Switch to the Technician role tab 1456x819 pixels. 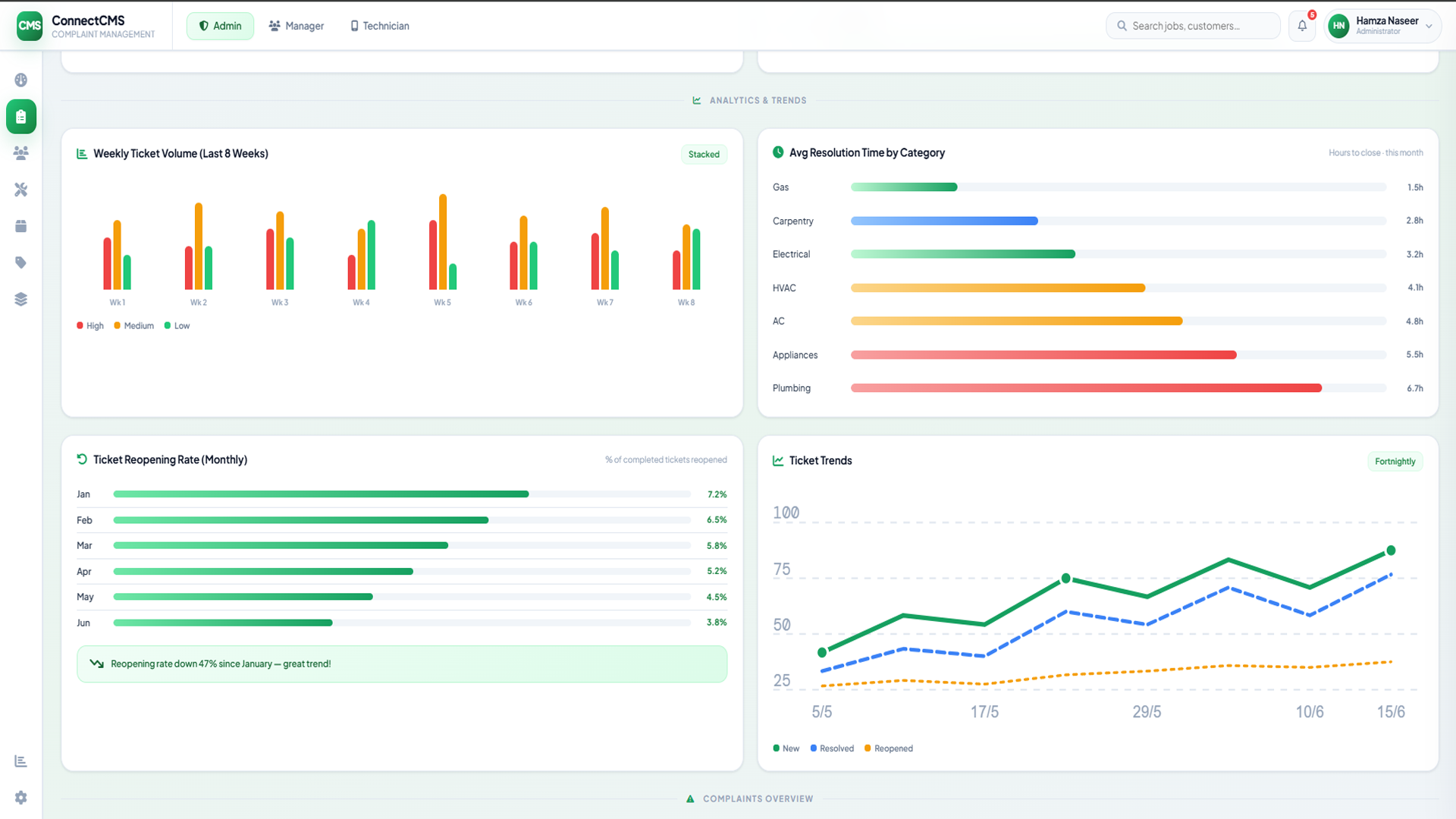[x=380, y=26]
